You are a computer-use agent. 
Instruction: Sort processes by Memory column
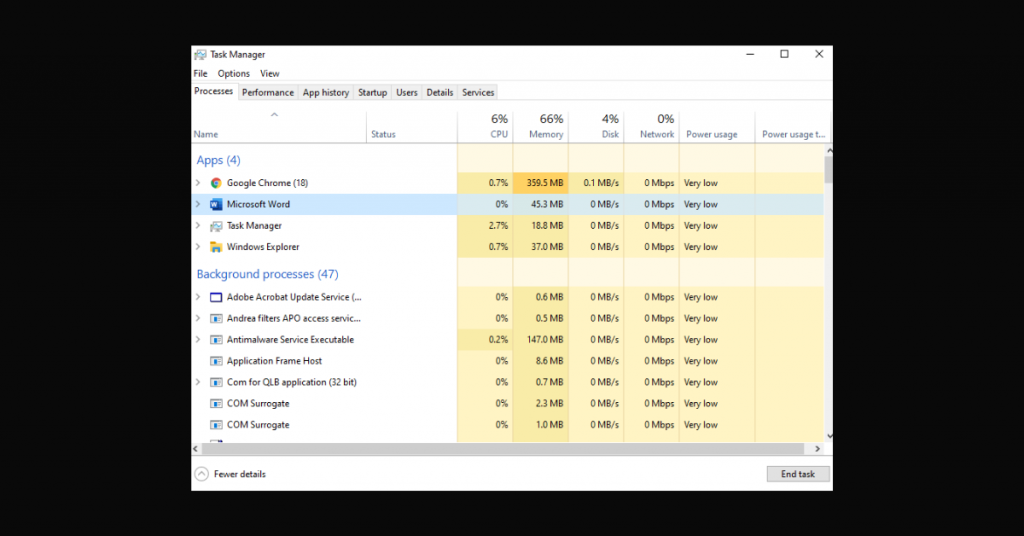pos(545,126)
